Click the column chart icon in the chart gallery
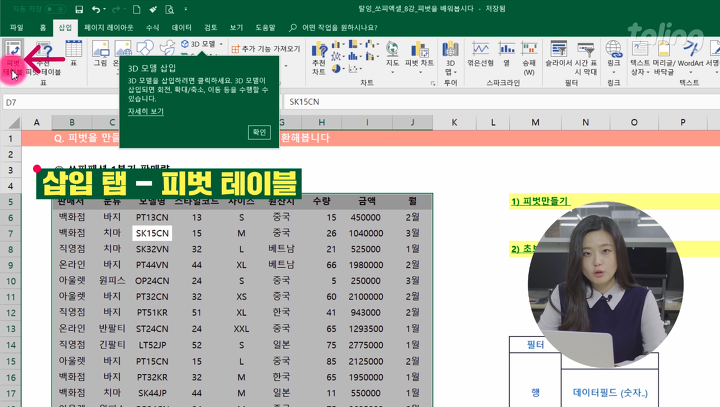This screenshot has width=720, height=407. [x=336, y=45]
